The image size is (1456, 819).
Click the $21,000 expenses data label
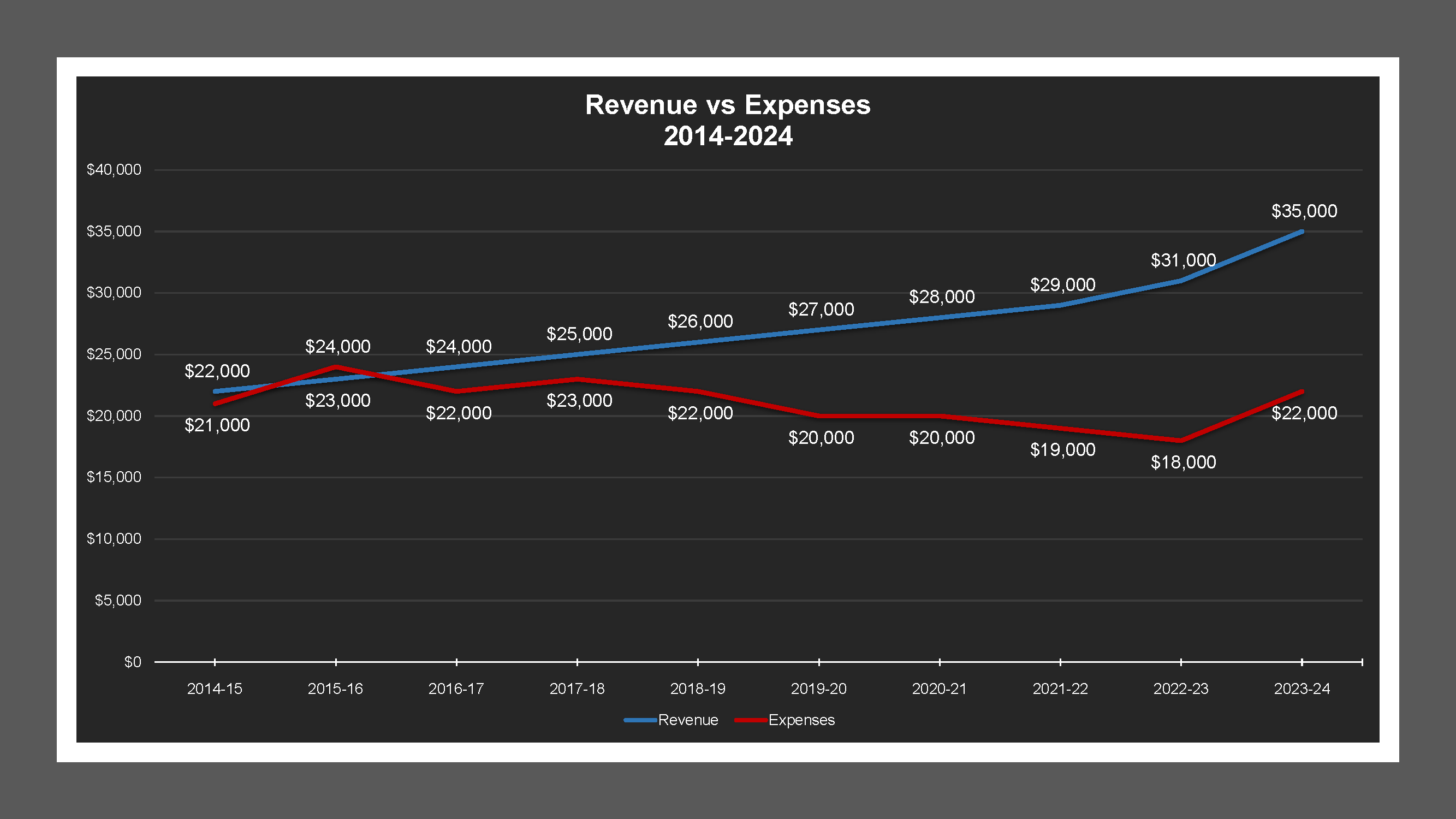pos(217,426)
